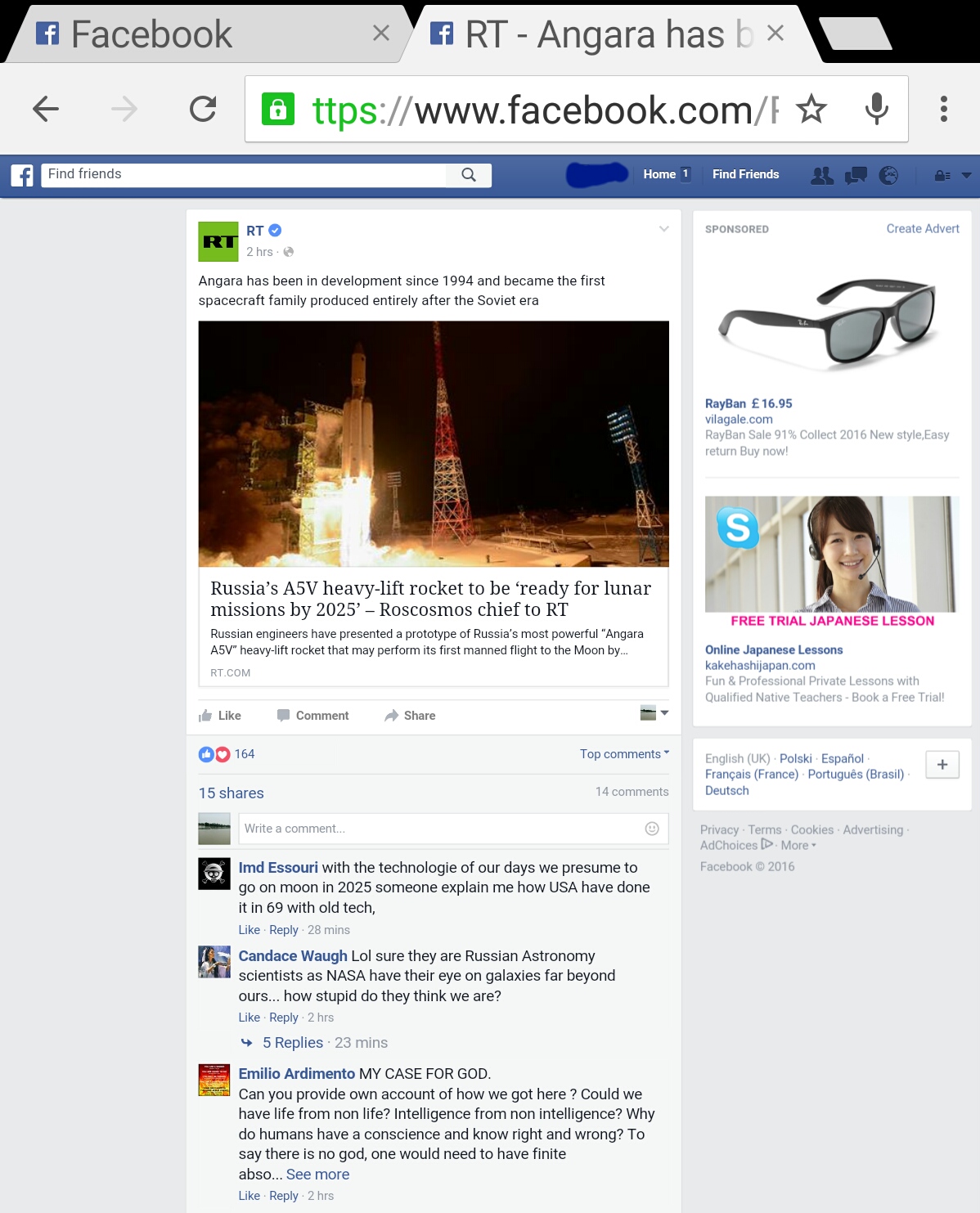Share the RT post
This screenshot has width=980, height=1213.
[410, 716]
